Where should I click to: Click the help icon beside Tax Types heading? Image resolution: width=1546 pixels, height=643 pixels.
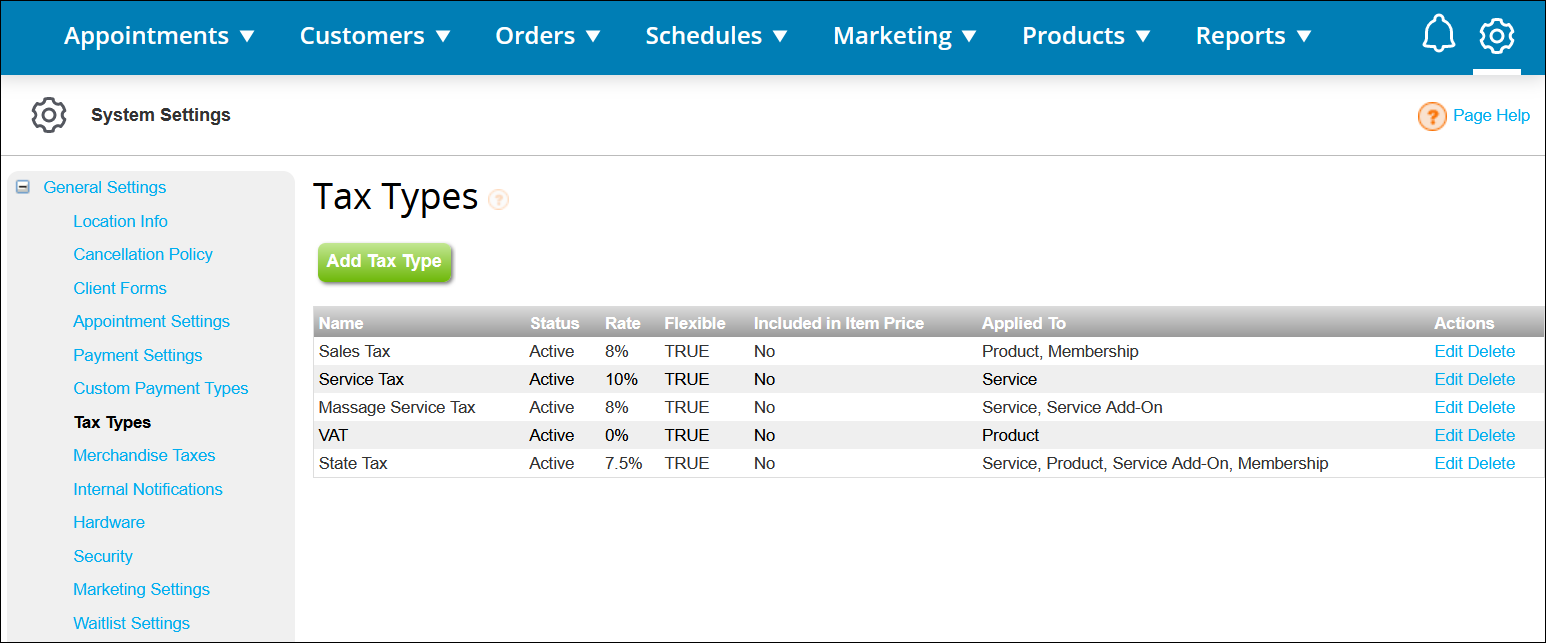coord(499,200)
